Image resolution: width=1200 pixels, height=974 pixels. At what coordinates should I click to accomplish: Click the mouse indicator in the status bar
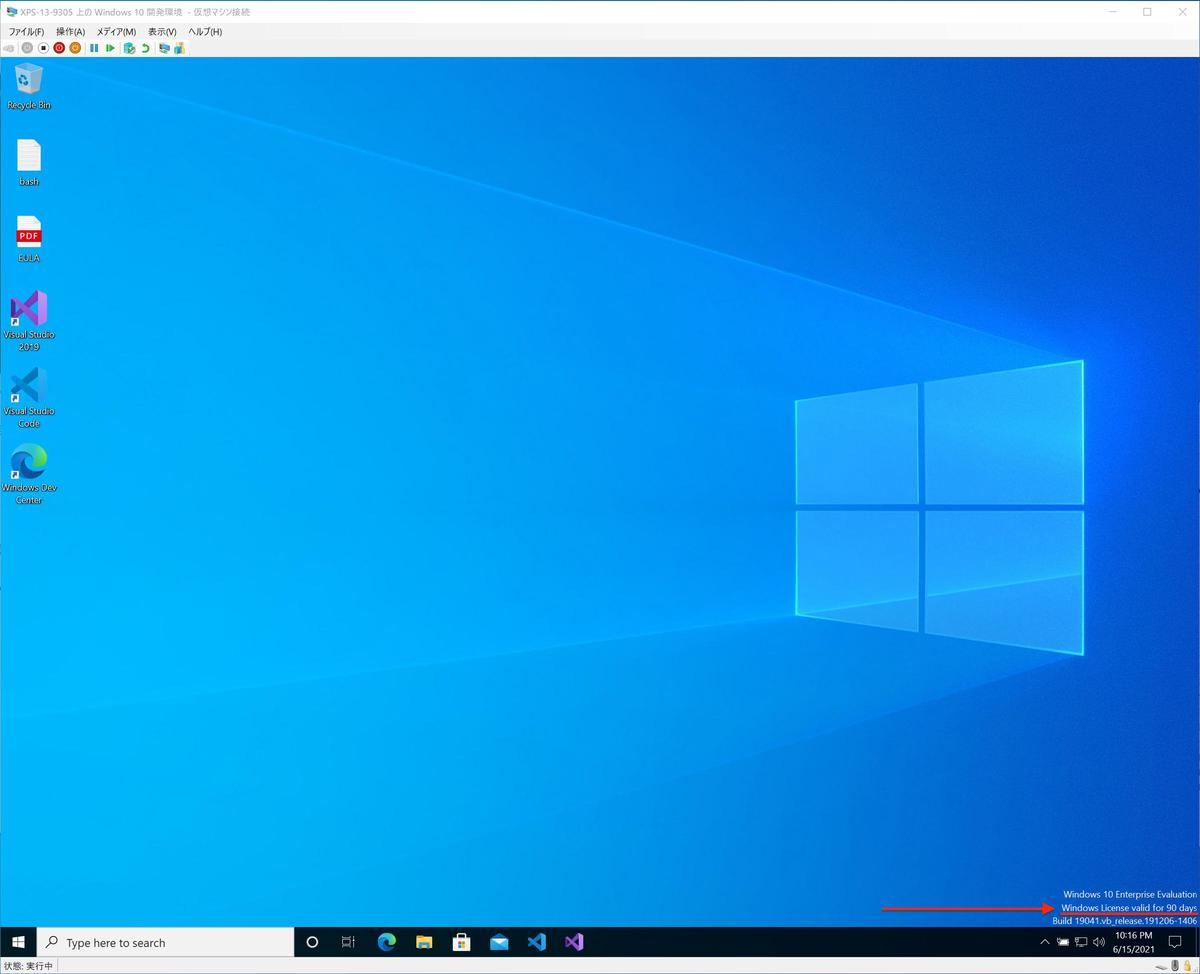[1174, 966]
